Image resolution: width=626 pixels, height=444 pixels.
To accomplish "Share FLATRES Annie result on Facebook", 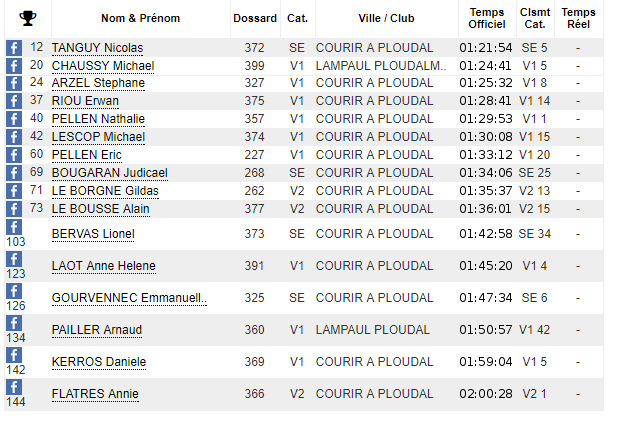I will [x=14, y=387].
